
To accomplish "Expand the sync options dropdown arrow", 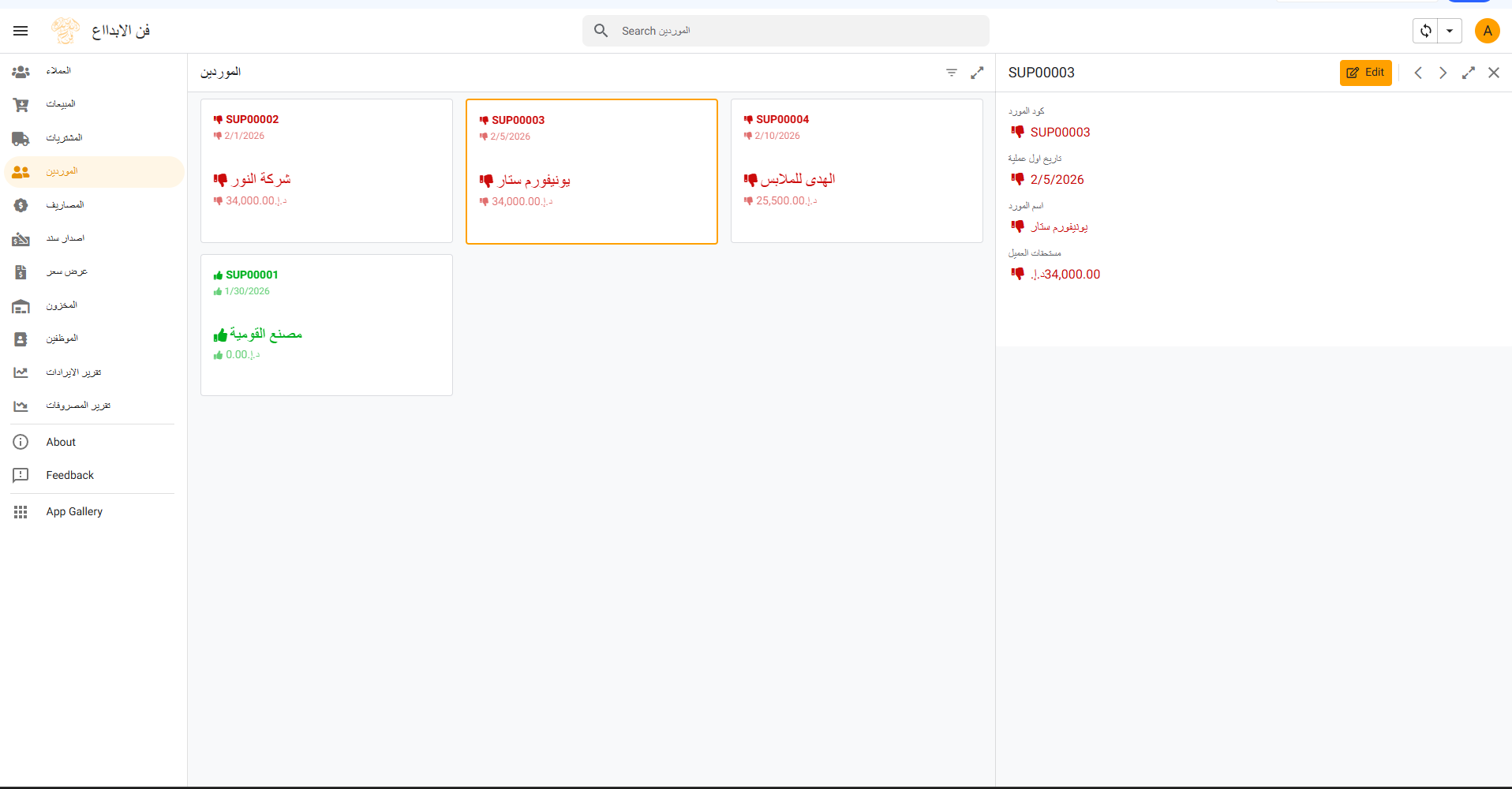I will coord(1450,31).
